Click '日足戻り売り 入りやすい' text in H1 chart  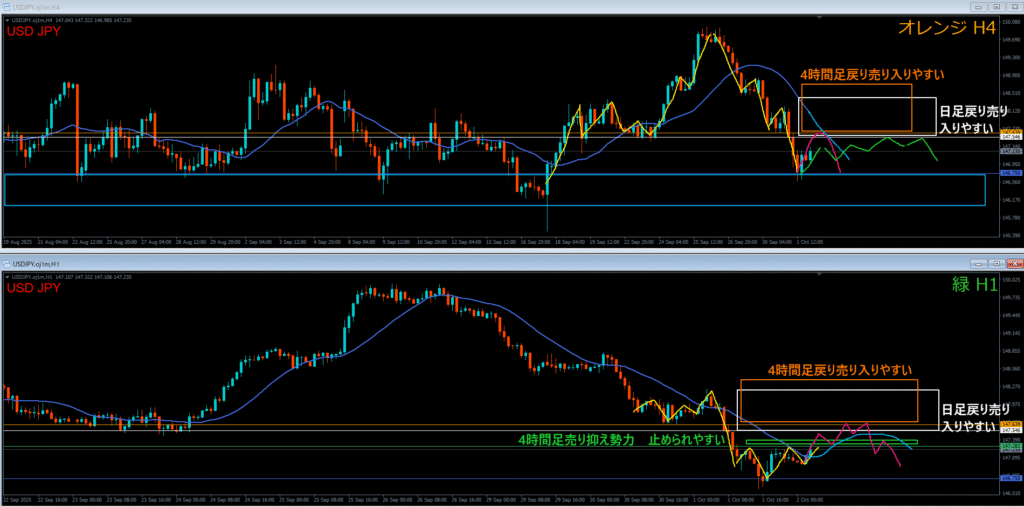coord(975,417)
